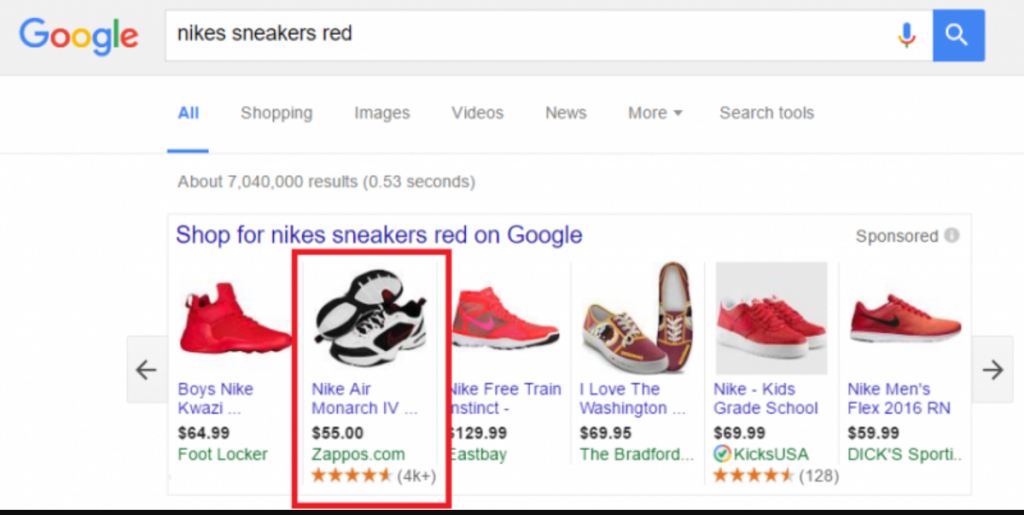Open Search tools options
Viewport: 1024px width, 515px height.
pyautogui.click(x=766, y=113)
